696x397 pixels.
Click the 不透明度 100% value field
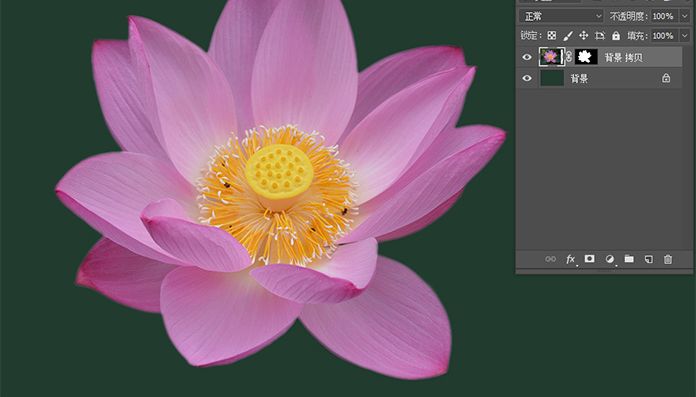click(x=664, y=16)
